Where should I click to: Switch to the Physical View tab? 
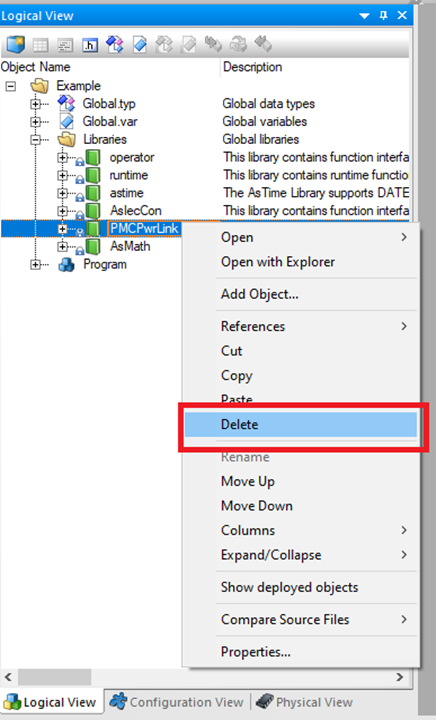(x=305, y=702)
